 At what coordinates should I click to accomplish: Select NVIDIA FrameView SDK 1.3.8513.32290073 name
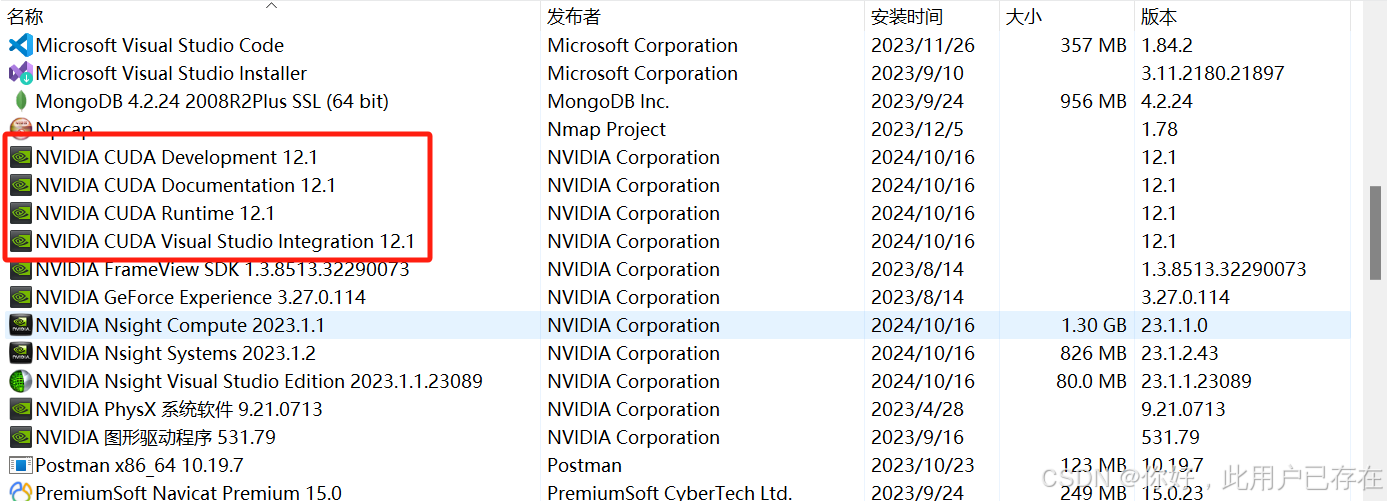point(222,269)
